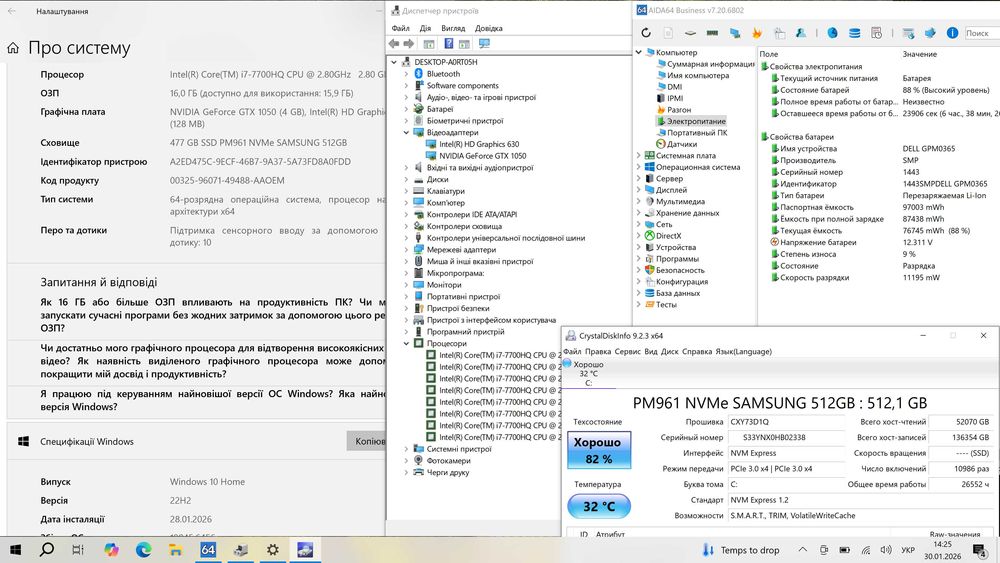The image size is (1000, 563).
Task: Expand Фотокамери node in Device Manager
Action: click(406, 460)
